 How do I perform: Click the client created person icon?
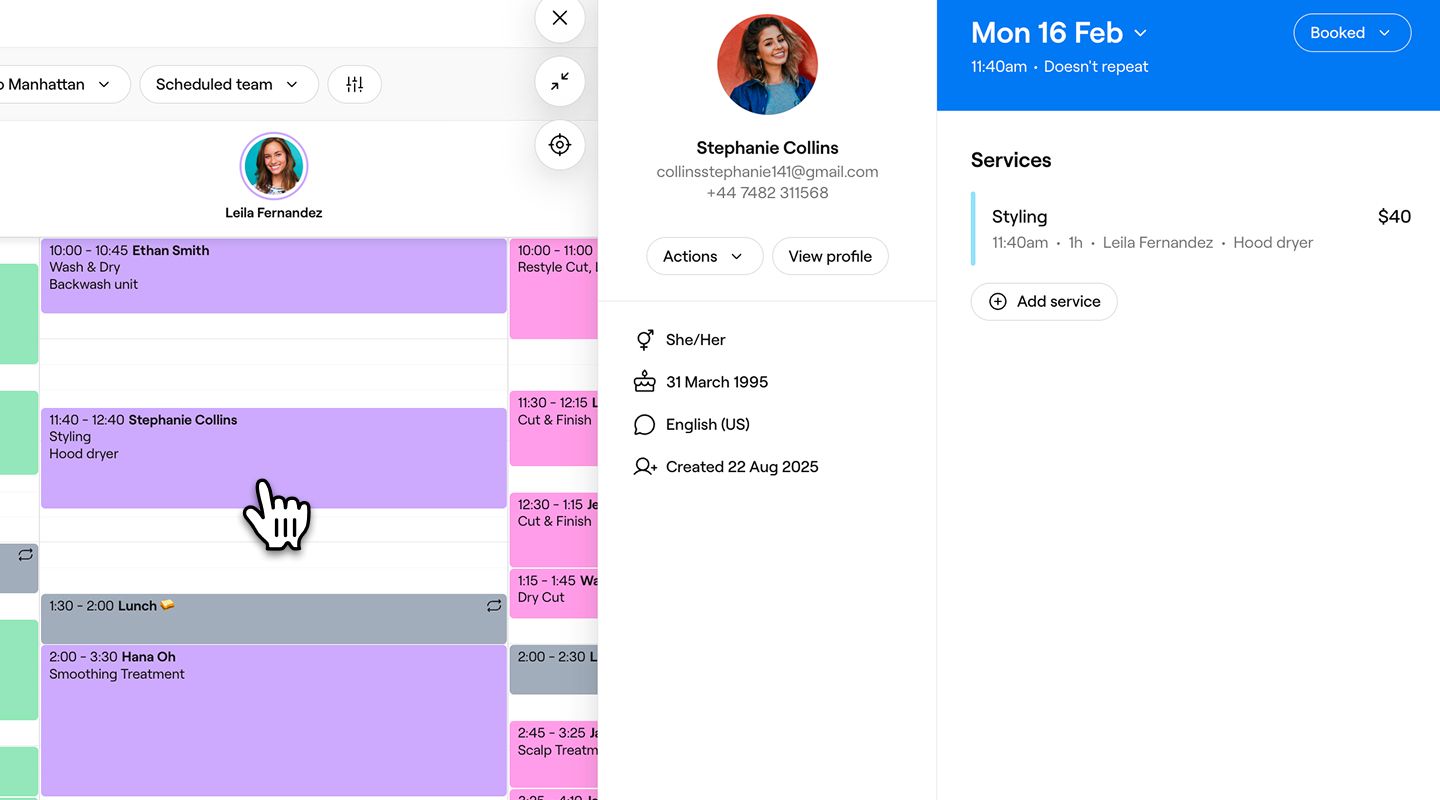[645, 467]
